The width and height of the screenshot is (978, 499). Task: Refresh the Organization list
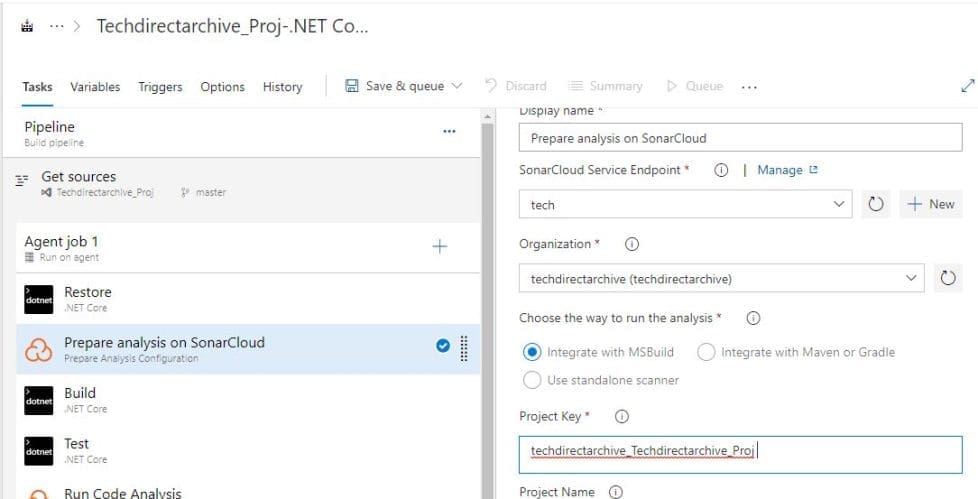pyautogui.click(x=948, y=279)
